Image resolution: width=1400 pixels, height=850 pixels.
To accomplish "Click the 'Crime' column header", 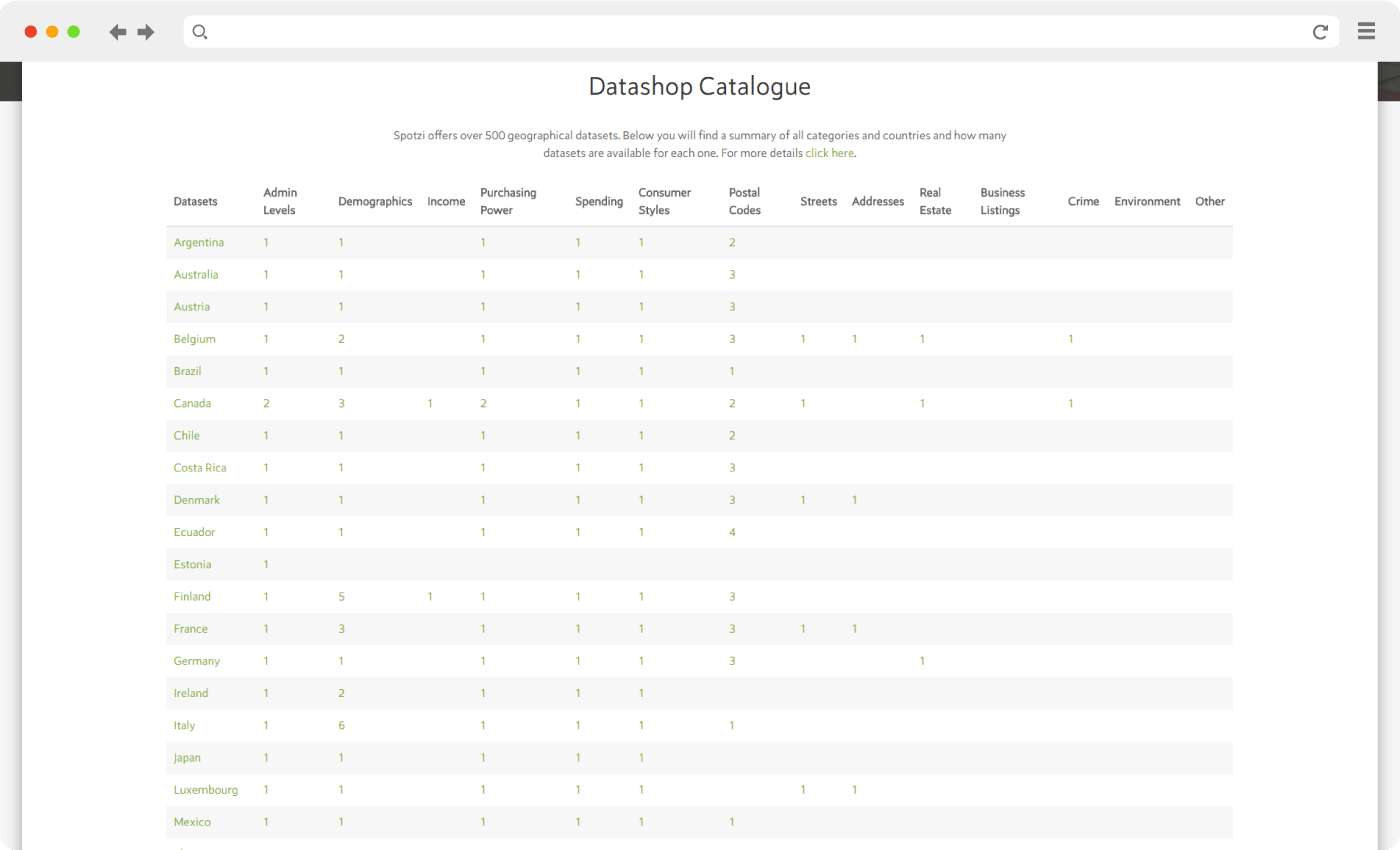I will (x=1083, y=201).
